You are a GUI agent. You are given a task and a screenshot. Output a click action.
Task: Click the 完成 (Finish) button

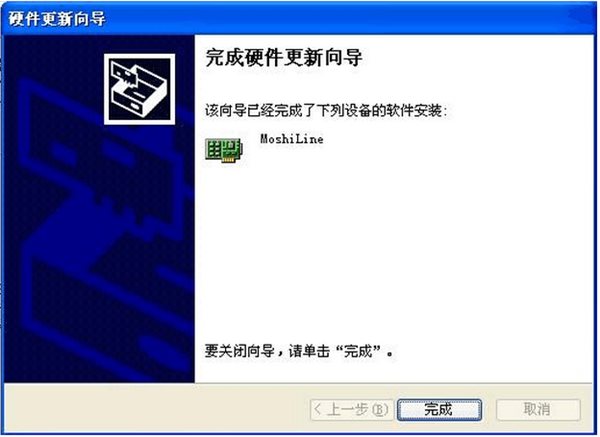[439, 410]
